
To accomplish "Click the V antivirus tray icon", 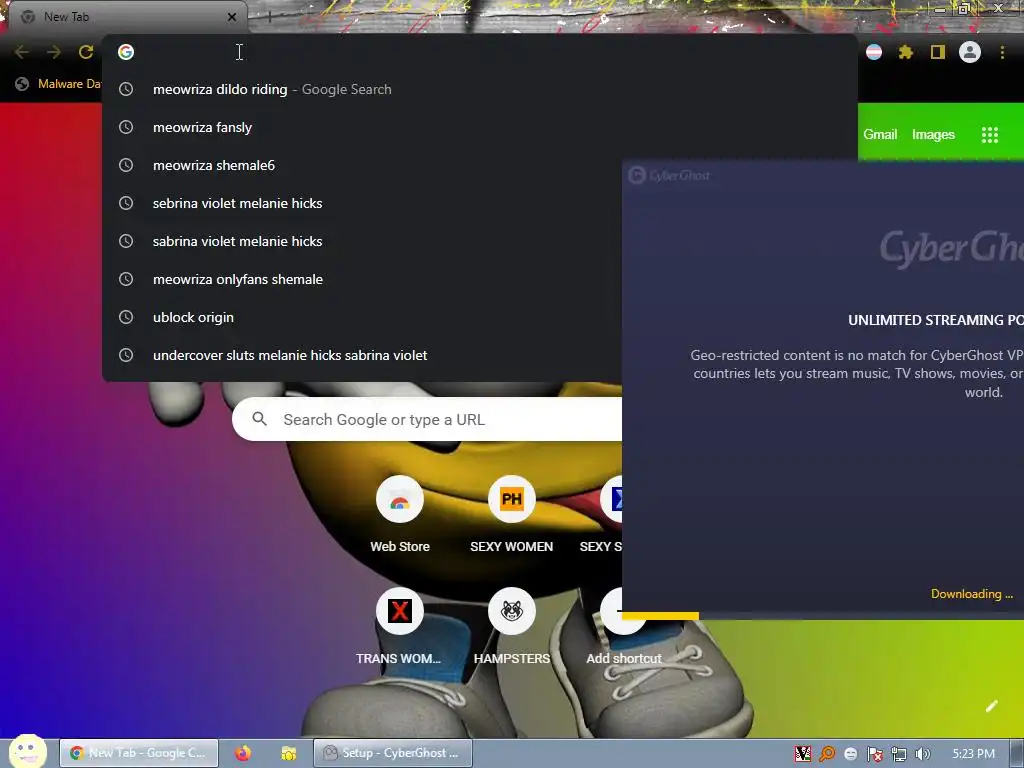I will (803, 754).
